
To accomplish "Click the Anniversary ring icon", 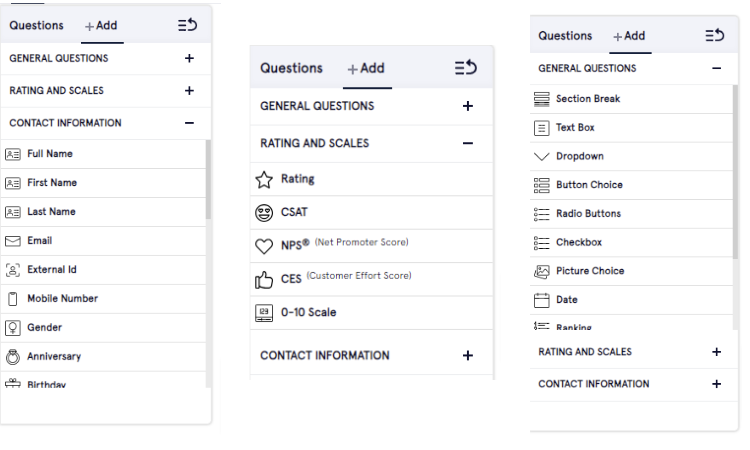I will [13, 357].
